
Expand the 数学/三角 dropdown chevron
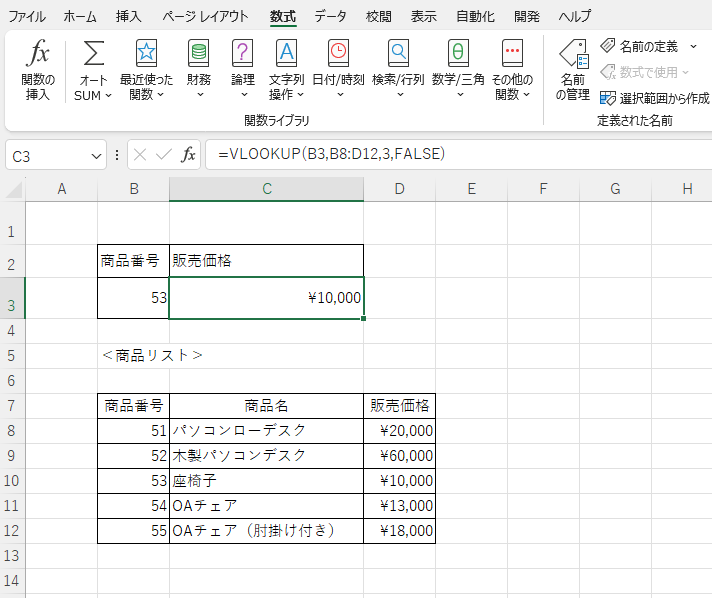click(460, 94)
